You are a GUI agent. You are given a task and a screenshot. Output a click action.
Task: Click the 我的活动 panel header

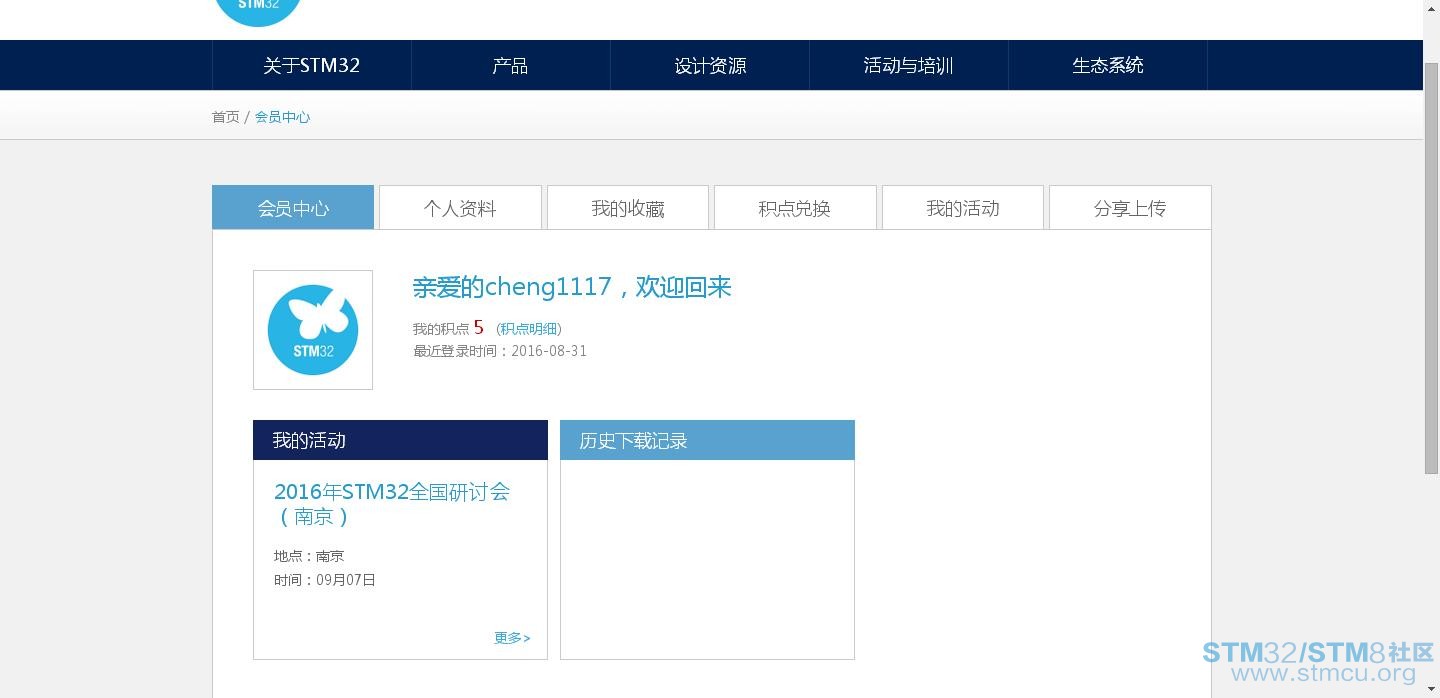pos(400,440)
